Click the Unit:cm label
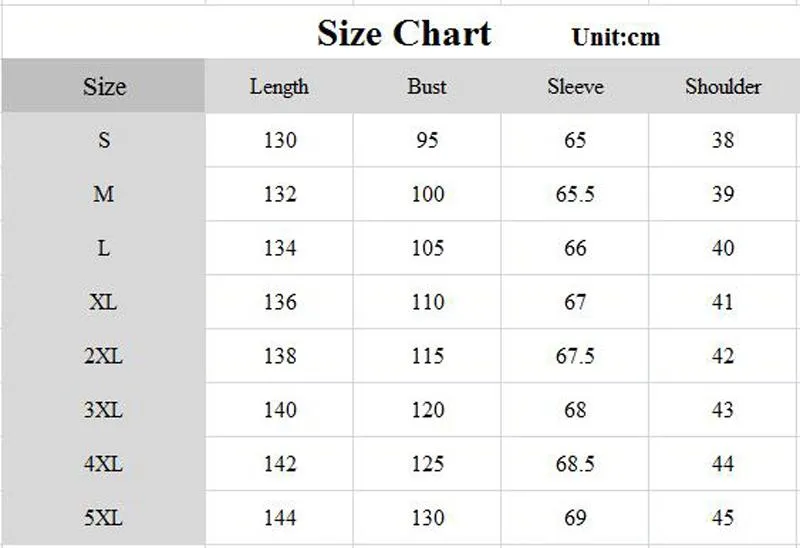The image size is (800, 548). tap(616, 37)
